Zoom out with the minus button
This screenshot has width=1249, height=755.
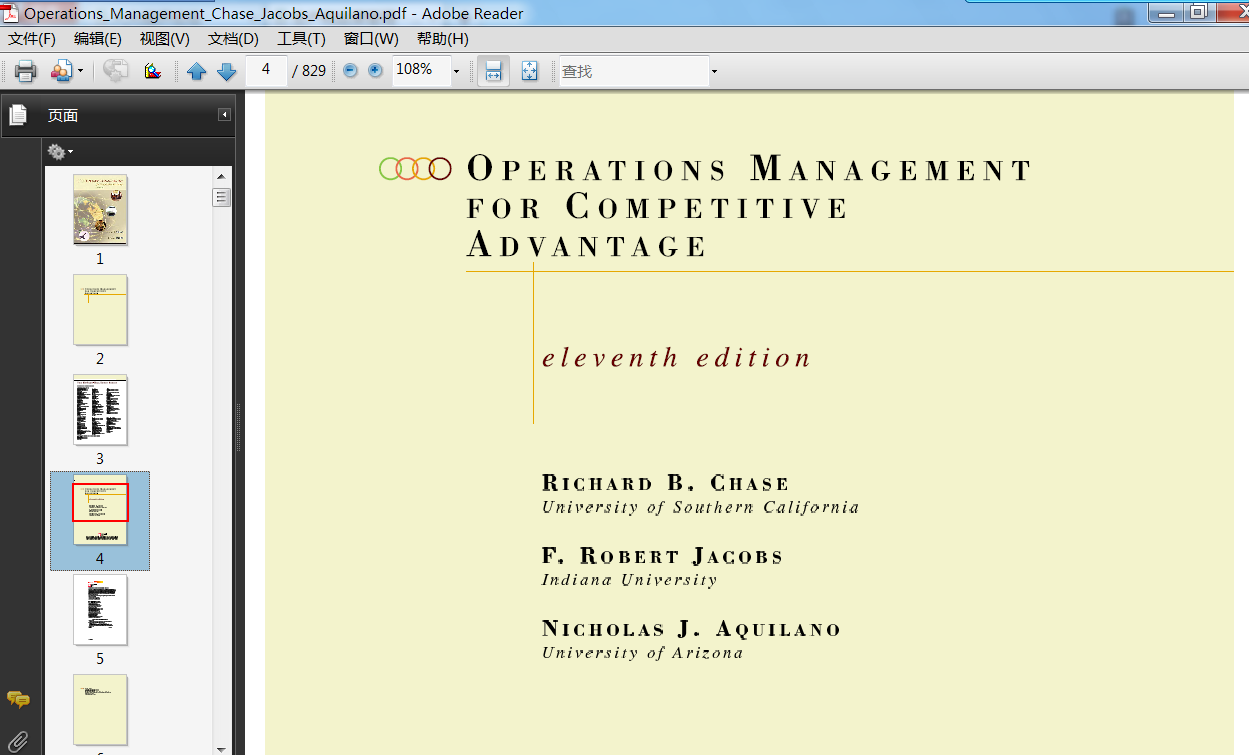pos(350,70)
